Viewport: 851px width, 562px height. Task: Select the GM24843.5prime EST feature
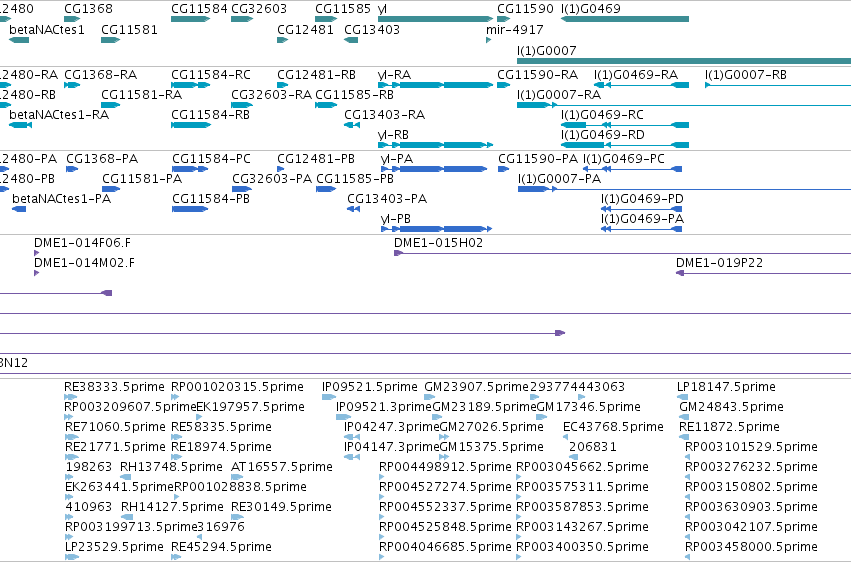point(684,417)
